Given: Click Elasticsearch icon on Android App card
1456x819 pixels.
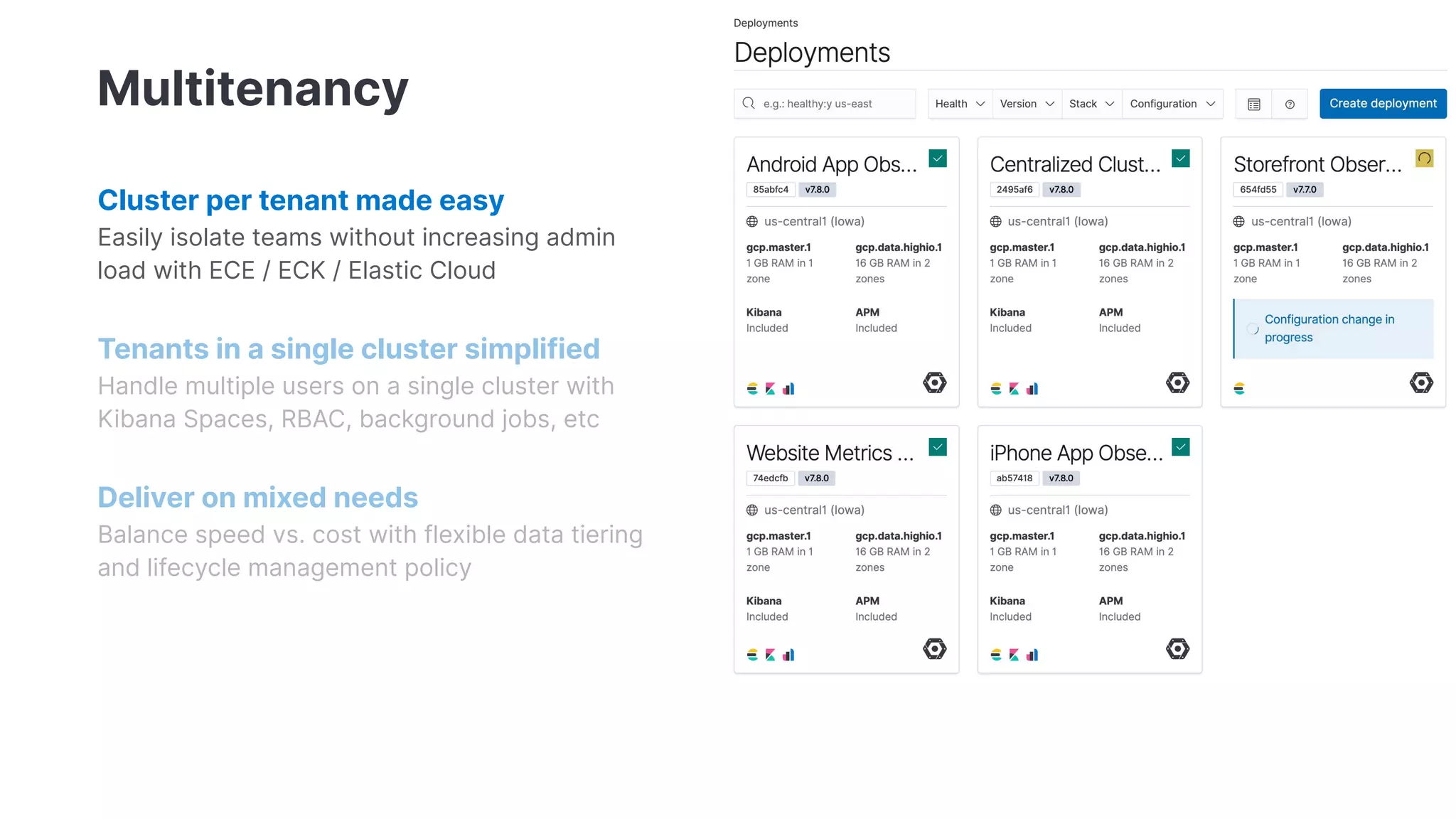Looking at the screenshot, I should (x=752, y=389).
